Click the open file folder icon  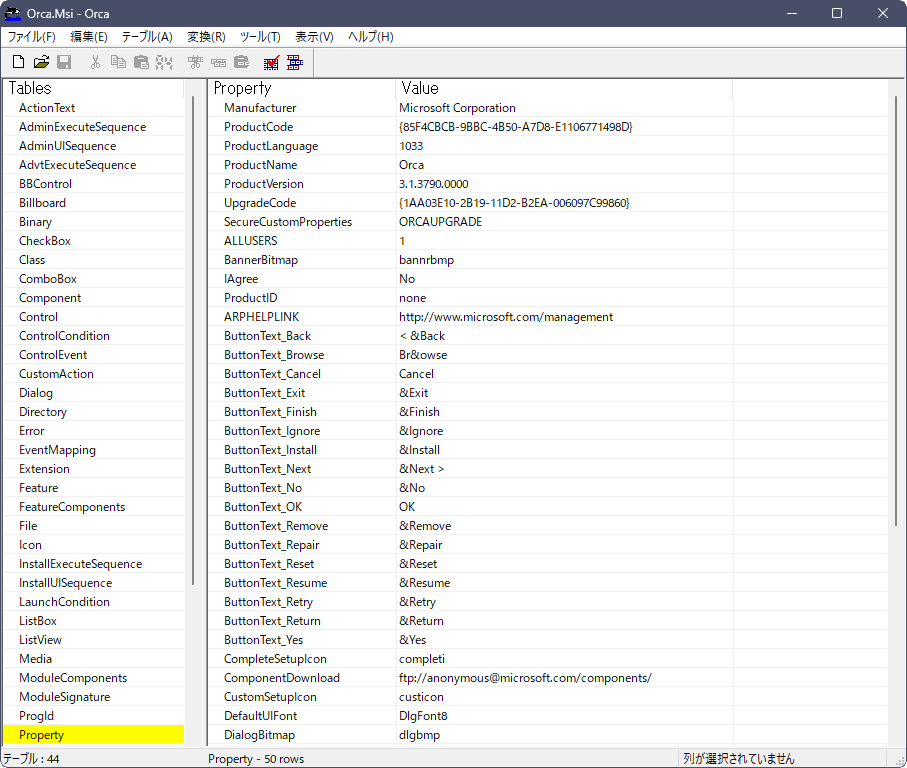point(41,62)
